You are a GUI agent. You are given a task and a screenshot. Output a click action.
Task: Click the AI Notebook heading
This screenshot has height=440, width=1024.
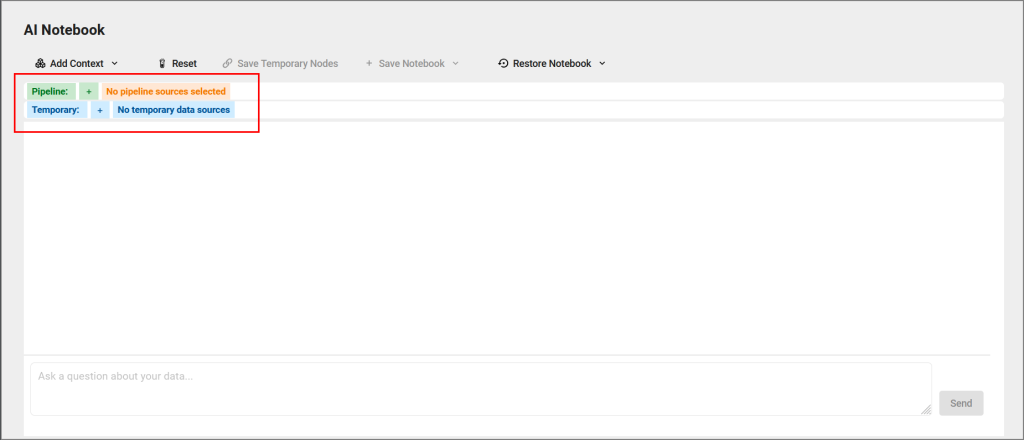(x=64, y=30)
